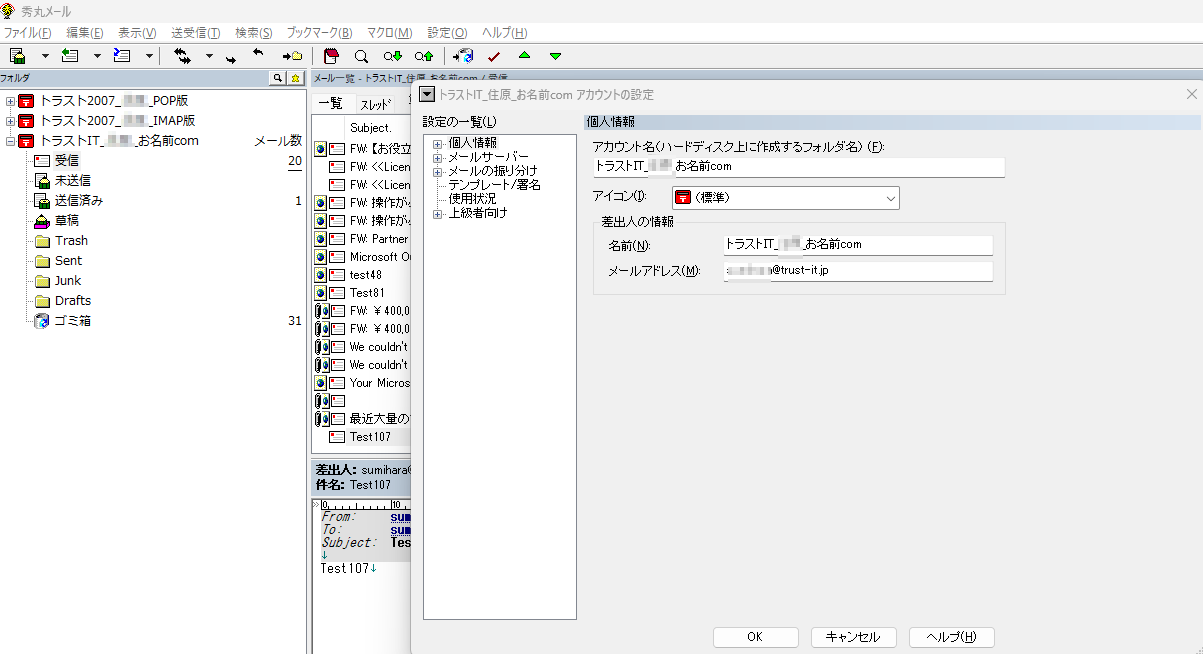The height and width of the screenshot is (654, 1203).
Task: Expand 個人情報 in the settings list
Action: (x=438, y=143)
